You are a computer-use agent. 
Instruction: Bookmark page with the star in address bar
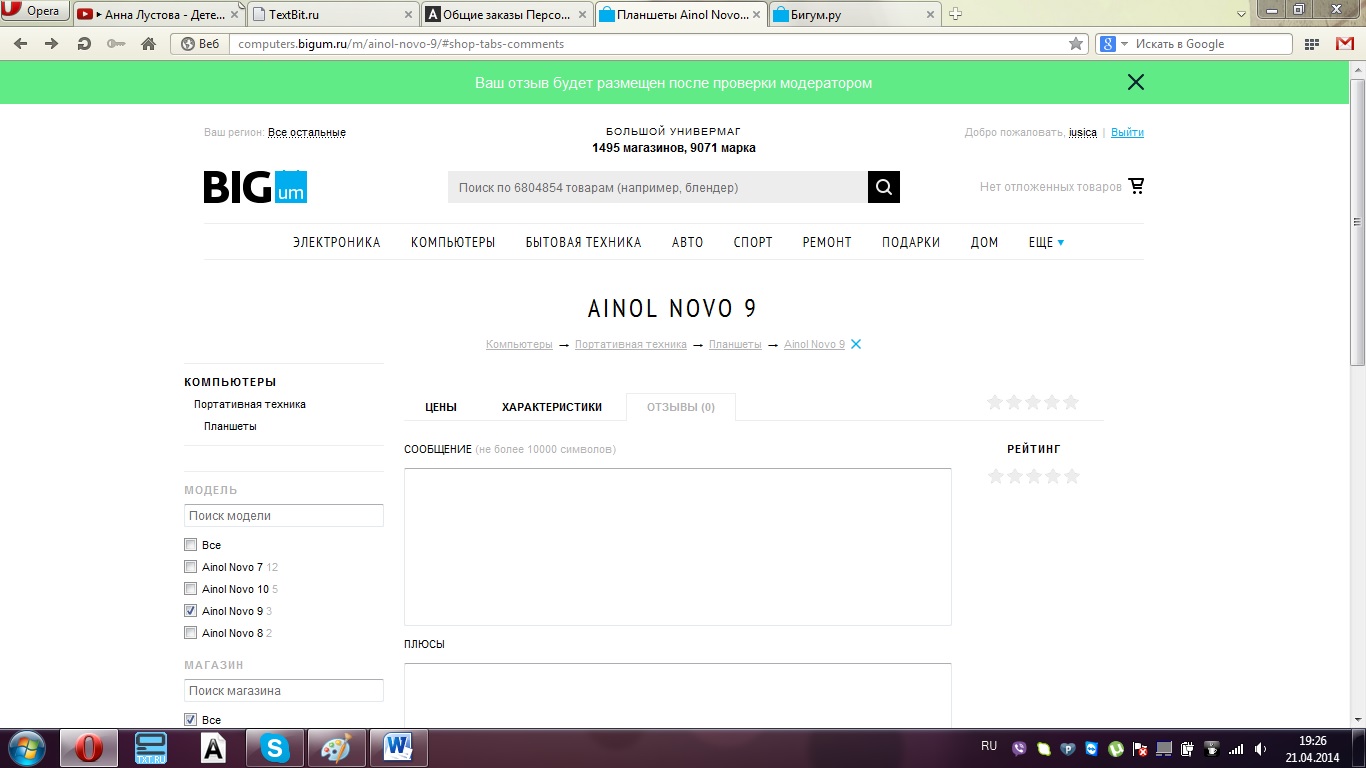point(1076,44)
